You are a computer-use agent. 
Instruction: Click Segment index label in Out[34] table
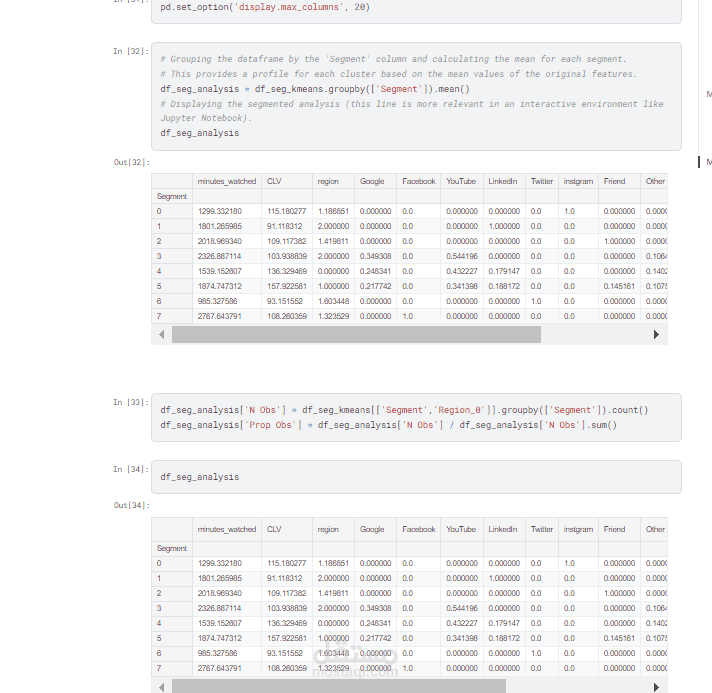point(172,548)
